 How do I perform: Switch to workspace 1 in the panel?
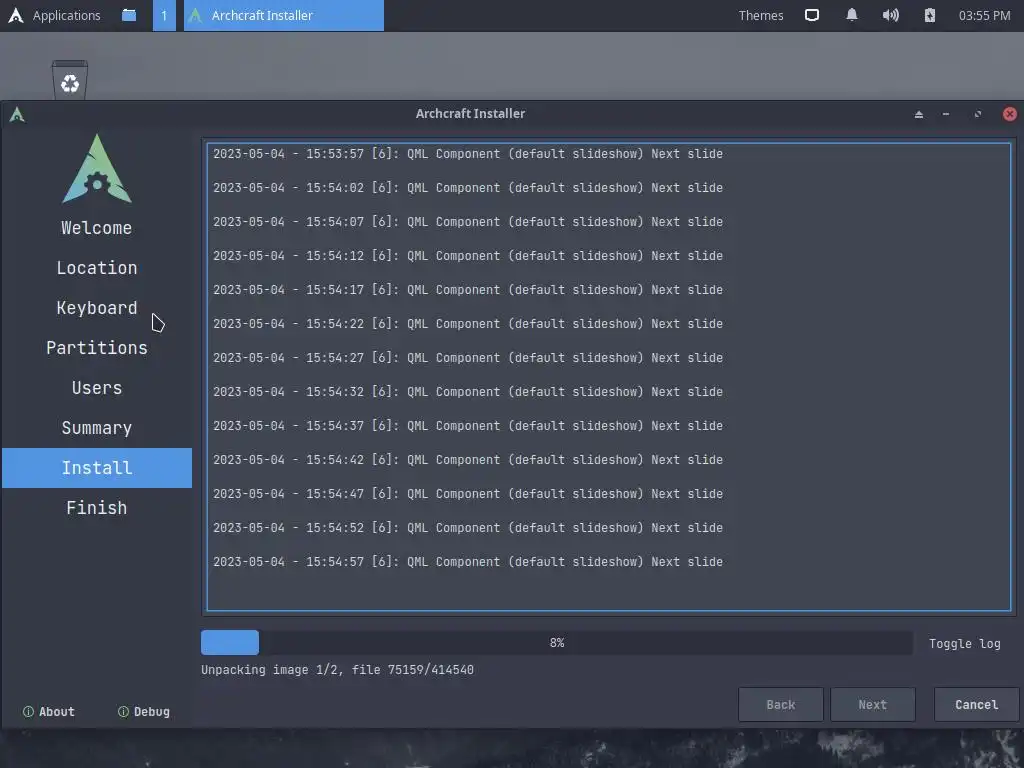point(164,15)
